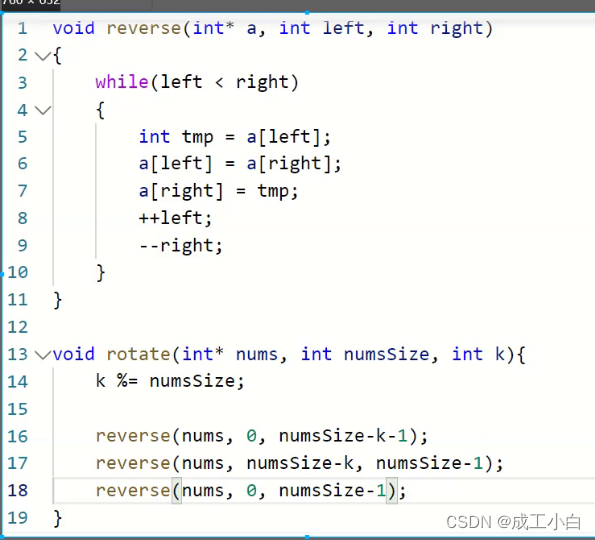The image size is (595, 540).
Task: Click 'numsSize-k' argument on line 17
Action: tap(300, 463)
